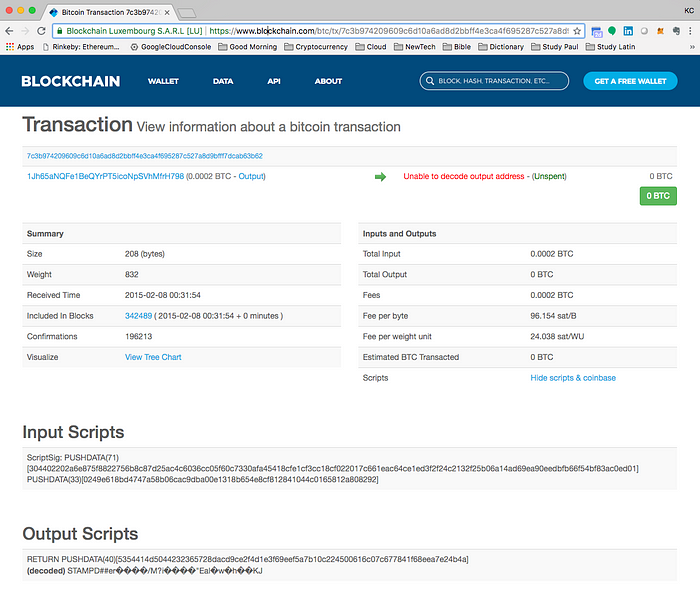
Task: Click the decoded STAMPD output script text
Action: pyautogui.click(x=145, y=571)
